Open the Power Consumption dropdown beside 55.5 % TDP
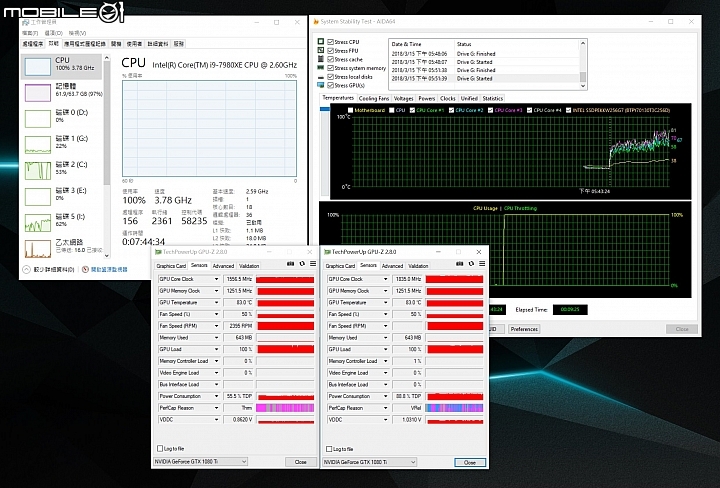The width and height of the screenshot is (720, 488). (x=216, y=396)
